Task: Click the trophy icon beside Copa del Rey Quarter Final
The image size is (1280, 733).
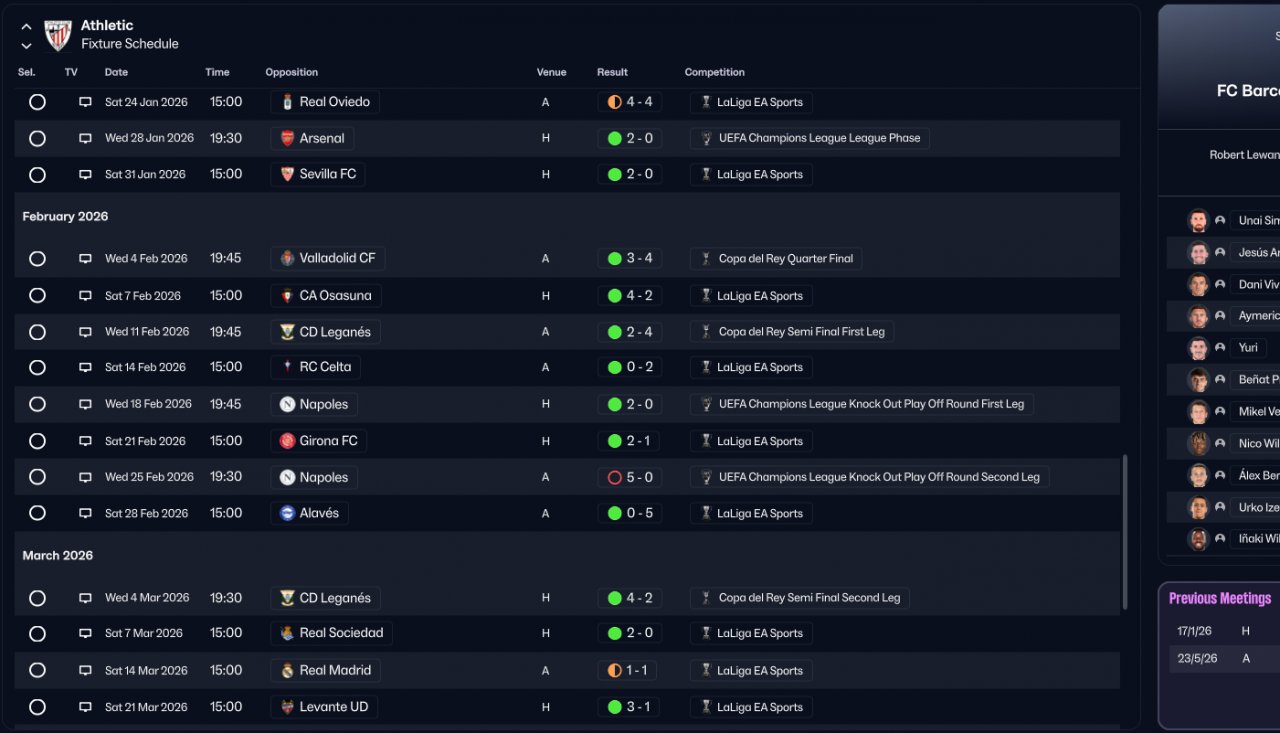Action: 706,258
